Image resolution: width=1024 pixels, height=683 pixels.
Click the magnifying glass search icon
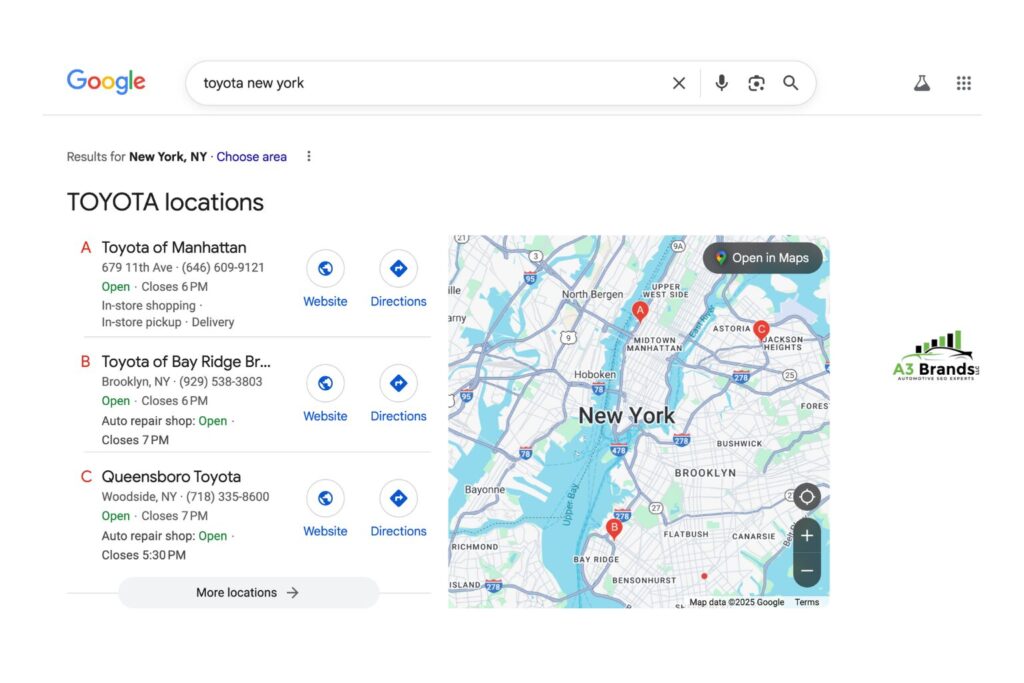(x=791, y=83)
